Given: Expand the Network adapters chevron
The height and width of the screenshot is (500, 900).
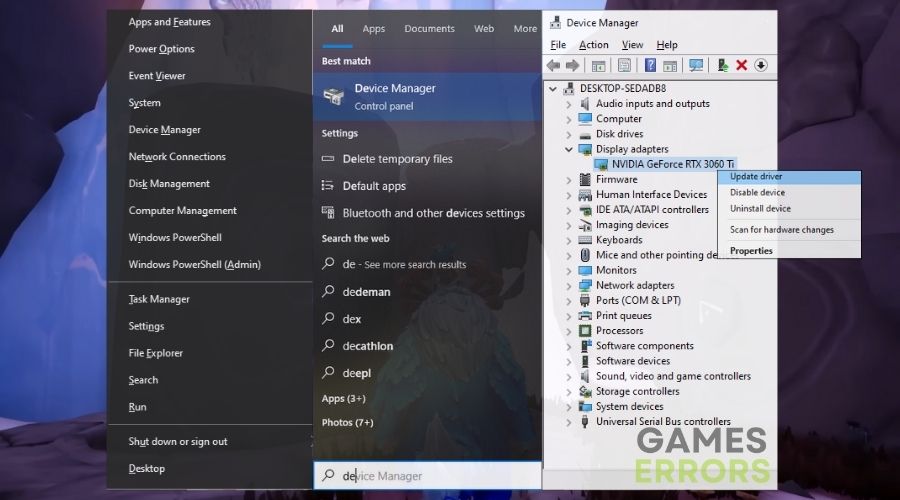Looking at the screenshot, I should click(569, 285).
